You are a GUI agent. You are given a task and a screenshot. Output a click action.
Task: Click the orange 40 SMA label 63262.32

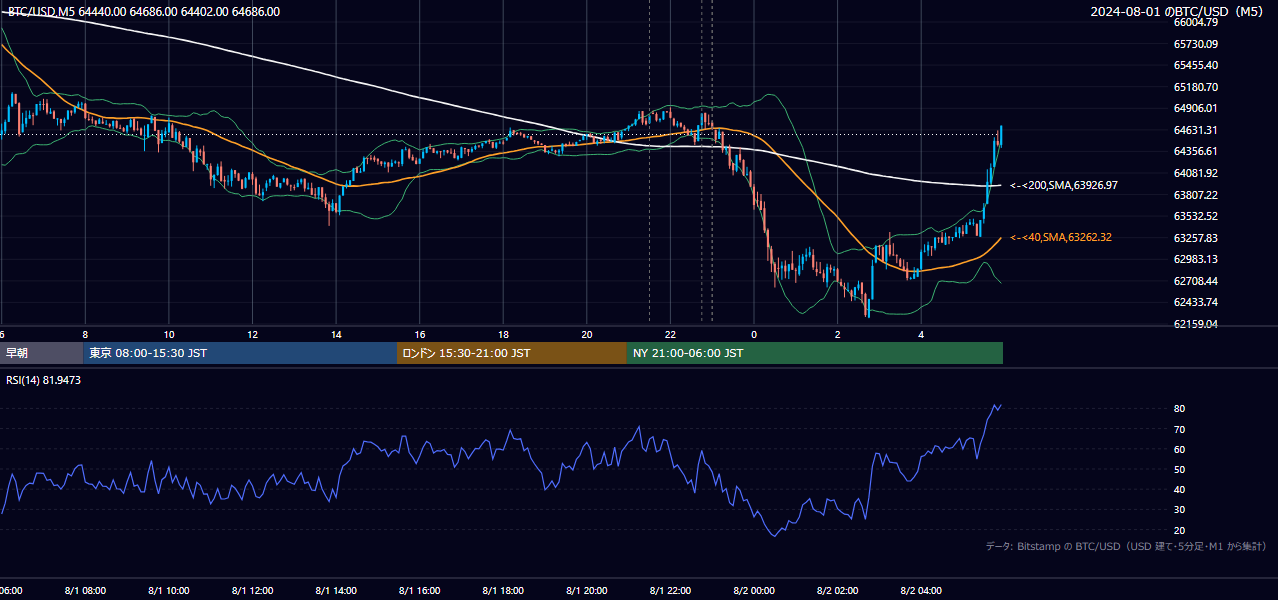(1061, 237)
